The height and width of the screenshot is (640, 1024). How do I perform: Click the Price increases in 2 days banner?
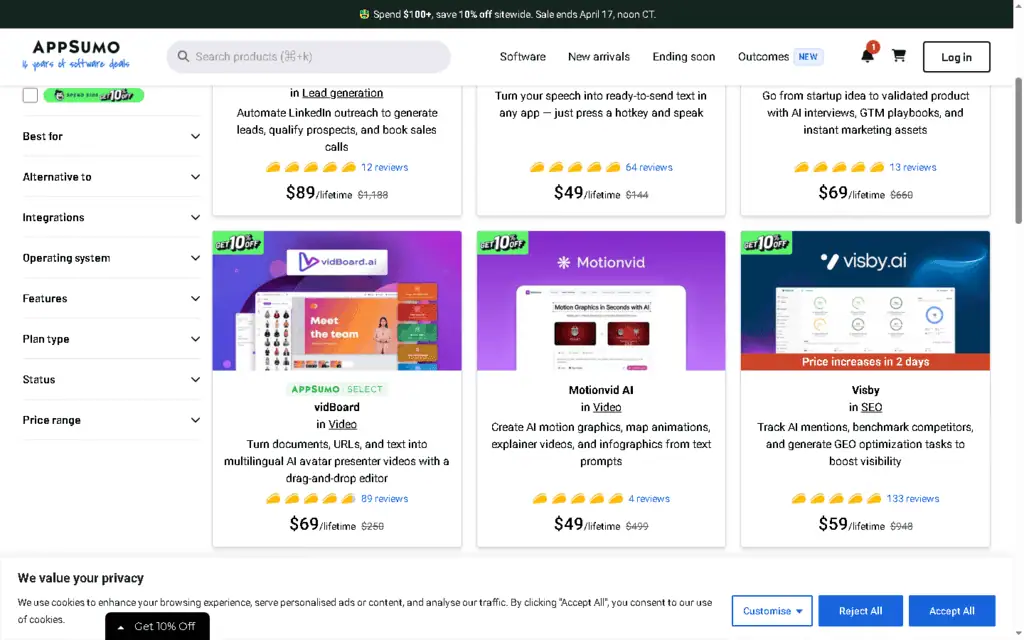pyautogui.click(x=865, y=362)
